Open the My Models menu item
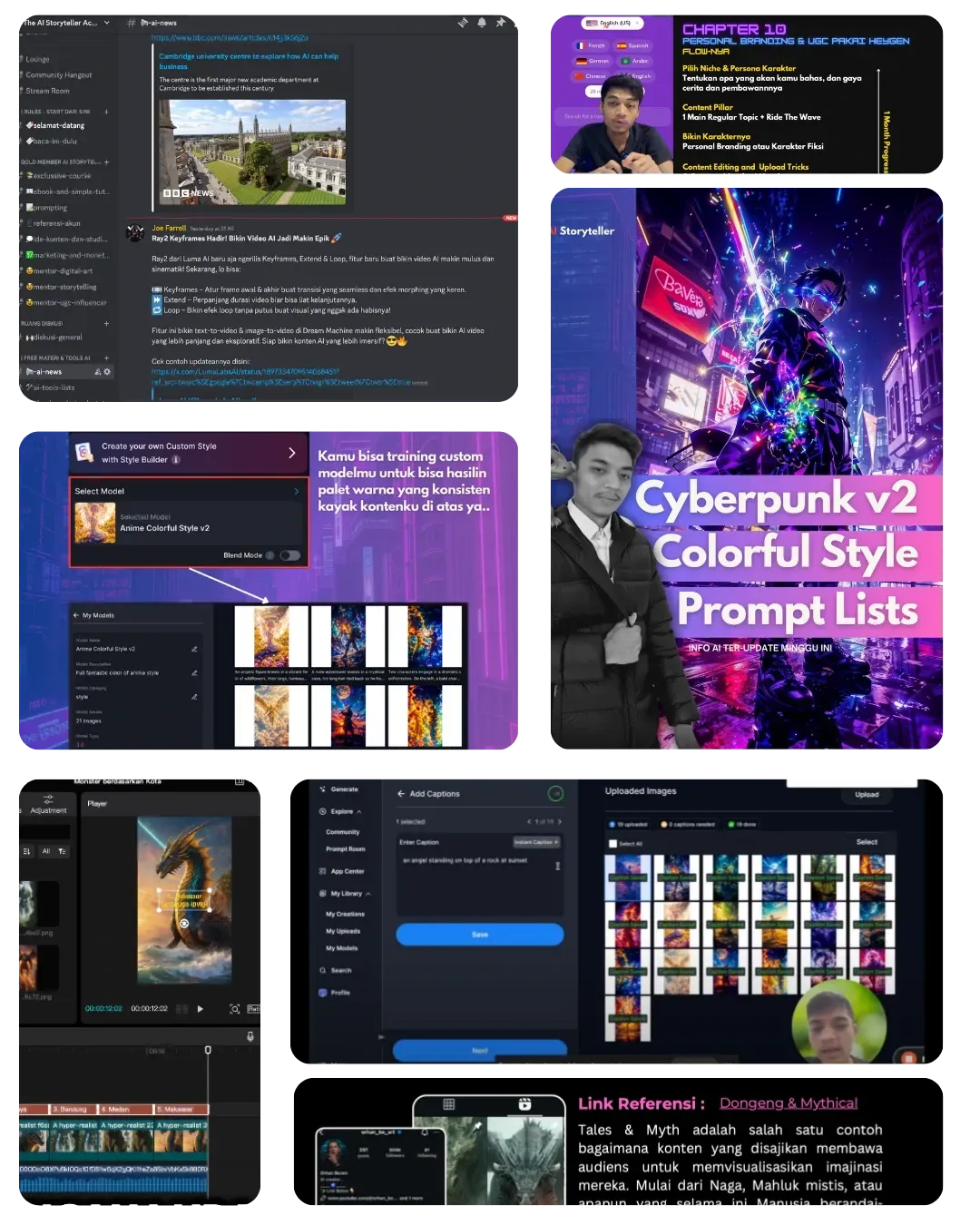 click(x=341, y=948)
